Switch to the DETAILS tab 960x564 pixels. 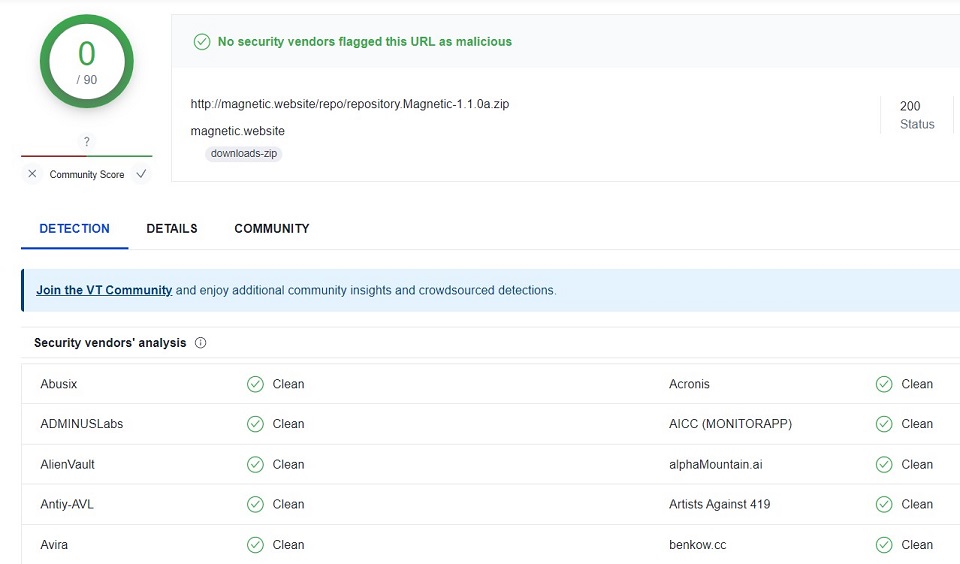click(x=172, y=228)
